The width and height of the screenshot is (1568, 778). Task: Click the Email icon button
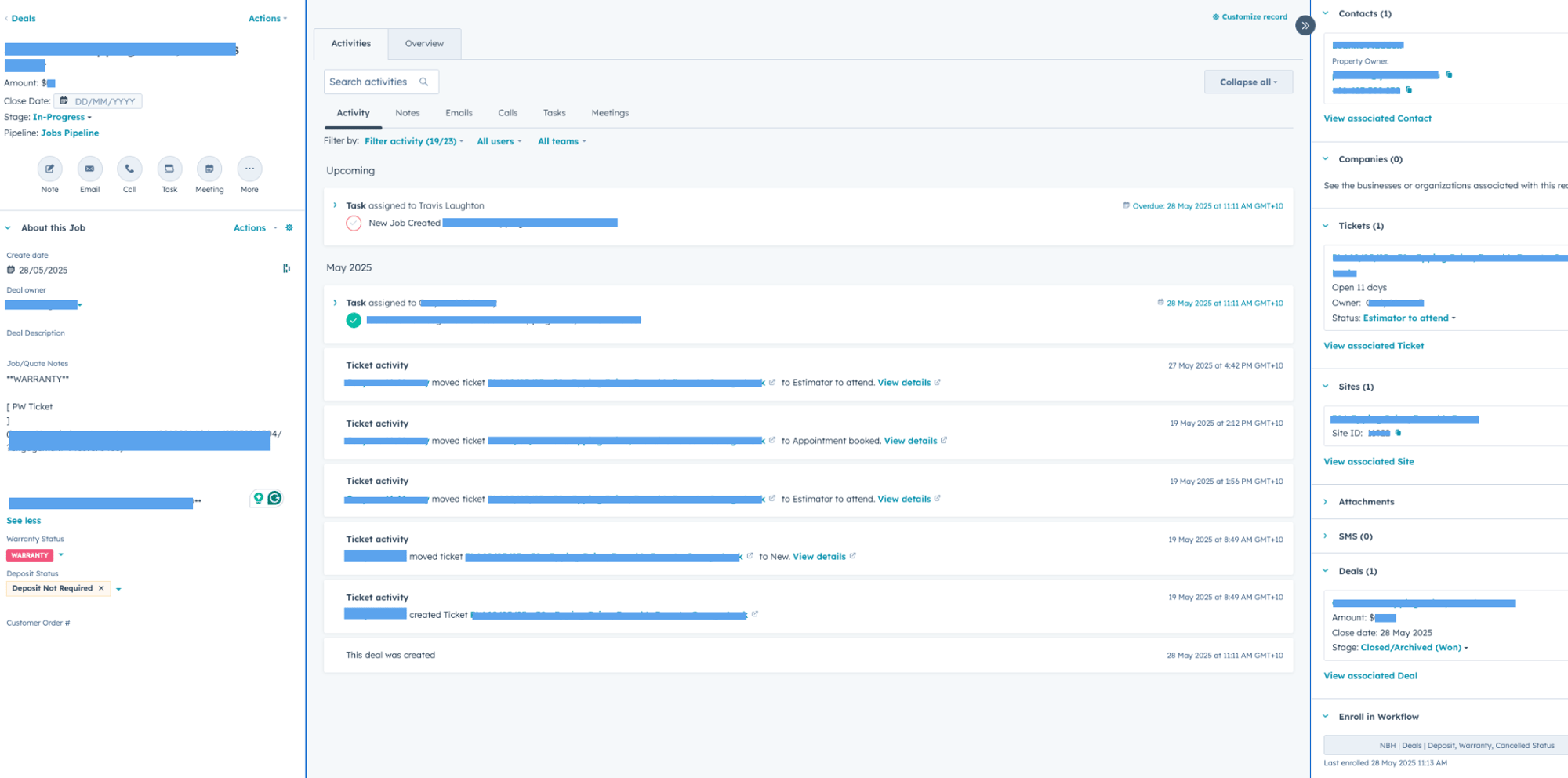click(89, 169)
